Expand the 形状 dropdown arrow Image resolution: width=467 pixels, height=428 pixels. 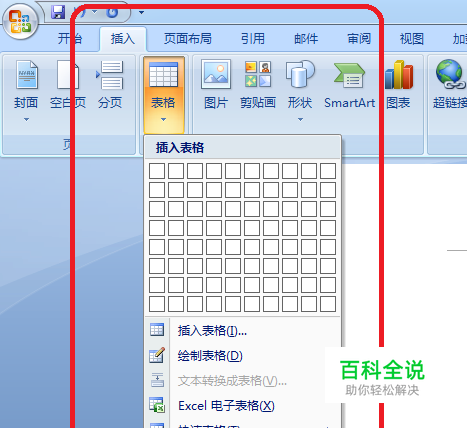point(300,119)
